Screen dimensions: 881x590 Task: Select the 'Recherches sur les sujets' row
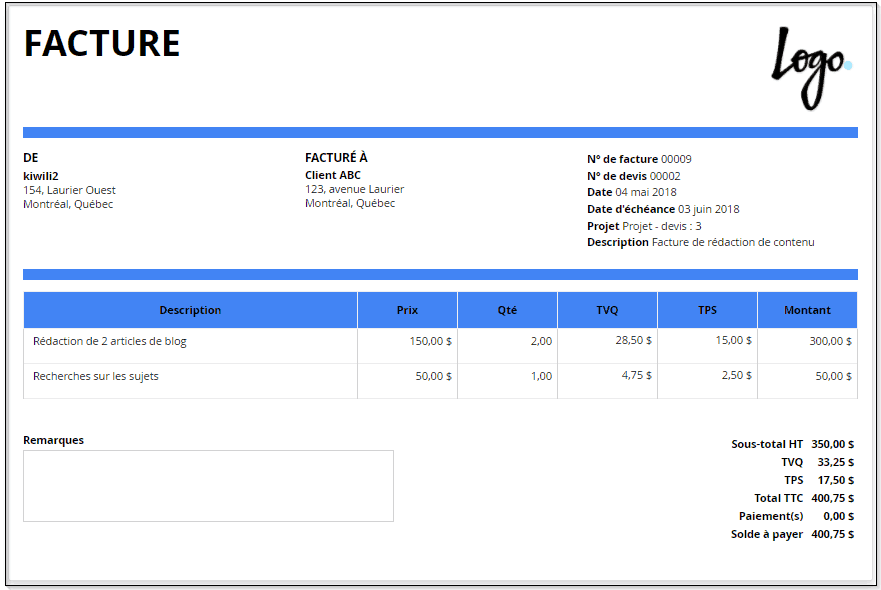pyautogui.click(x=96, y=376)
